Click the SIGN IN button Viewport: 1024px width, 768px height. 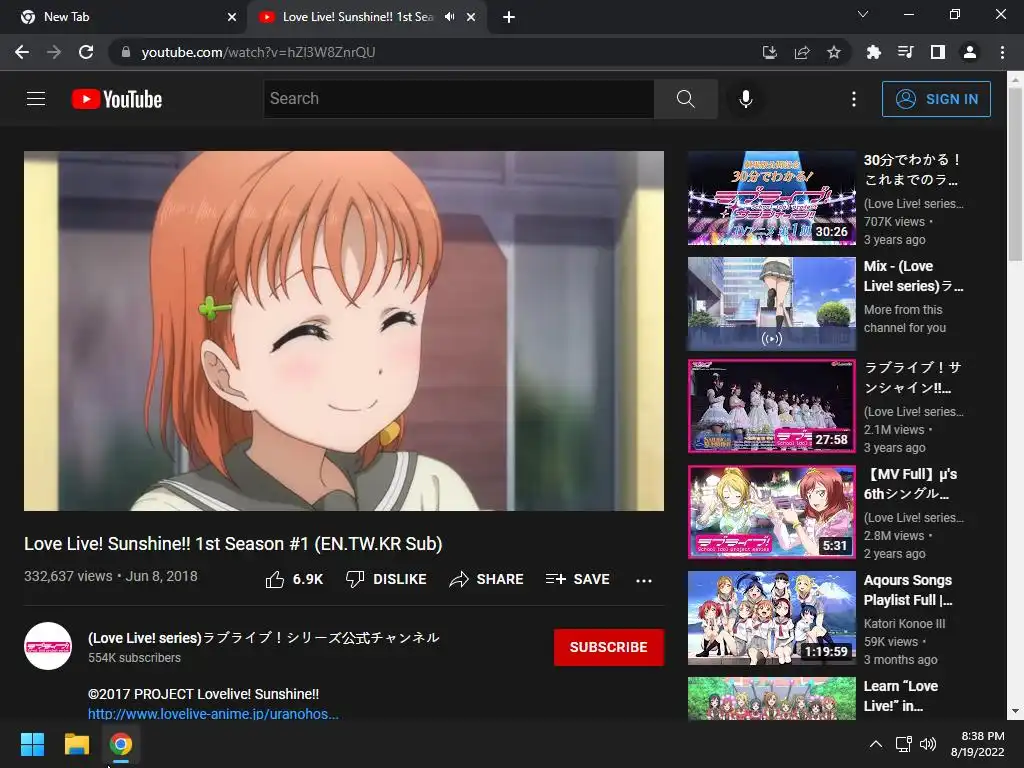(x=936, y=99)
